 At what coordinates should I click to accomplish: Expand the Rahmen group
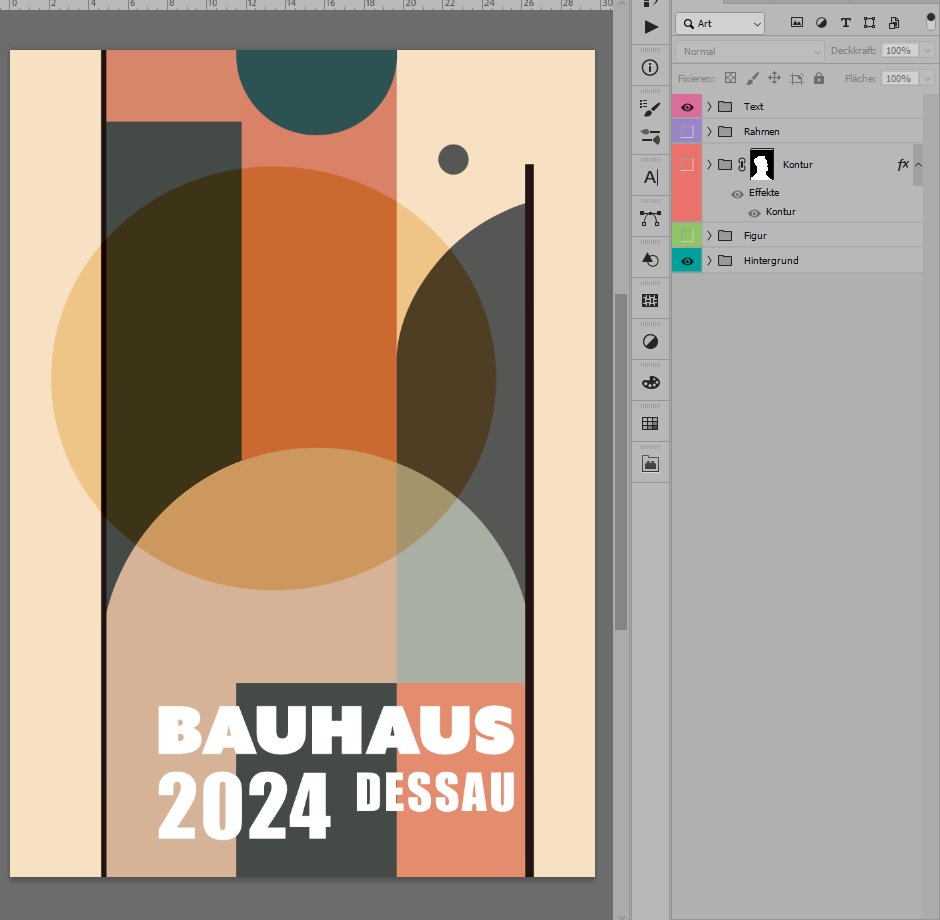coord(709,131)
